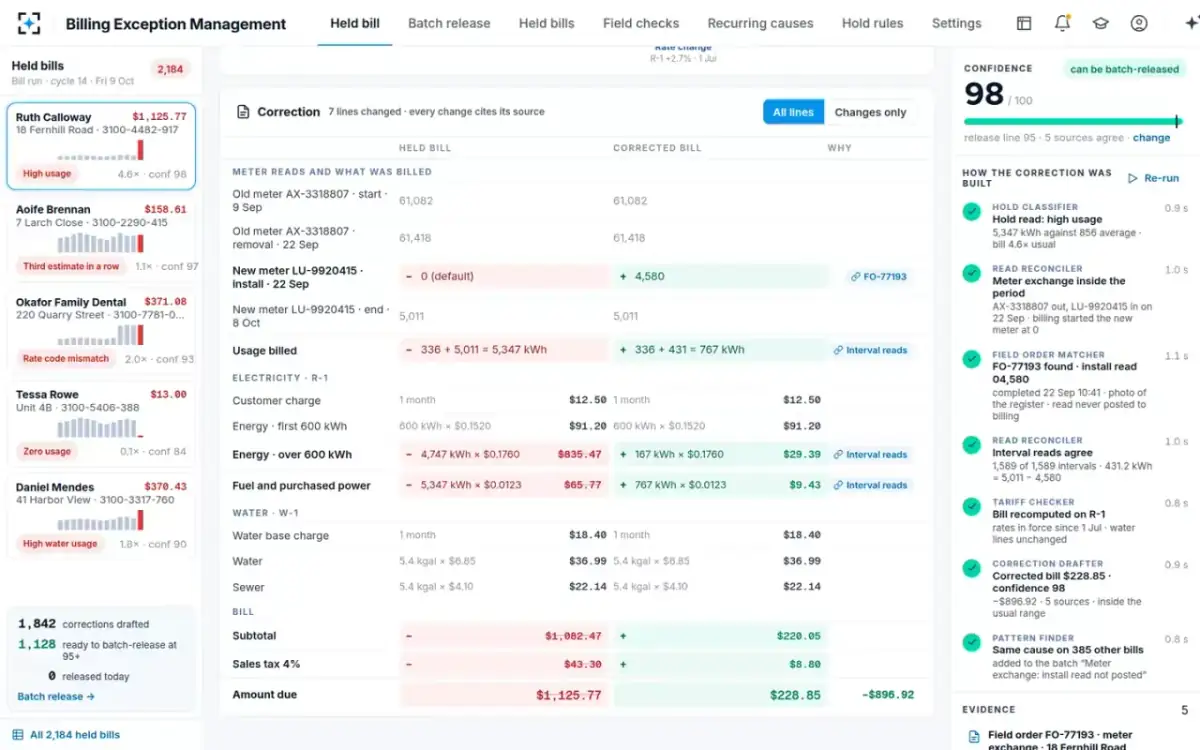The image size is (1200, 750).
Task: Open All 2,184 held bills link
Action: (75, 735)
